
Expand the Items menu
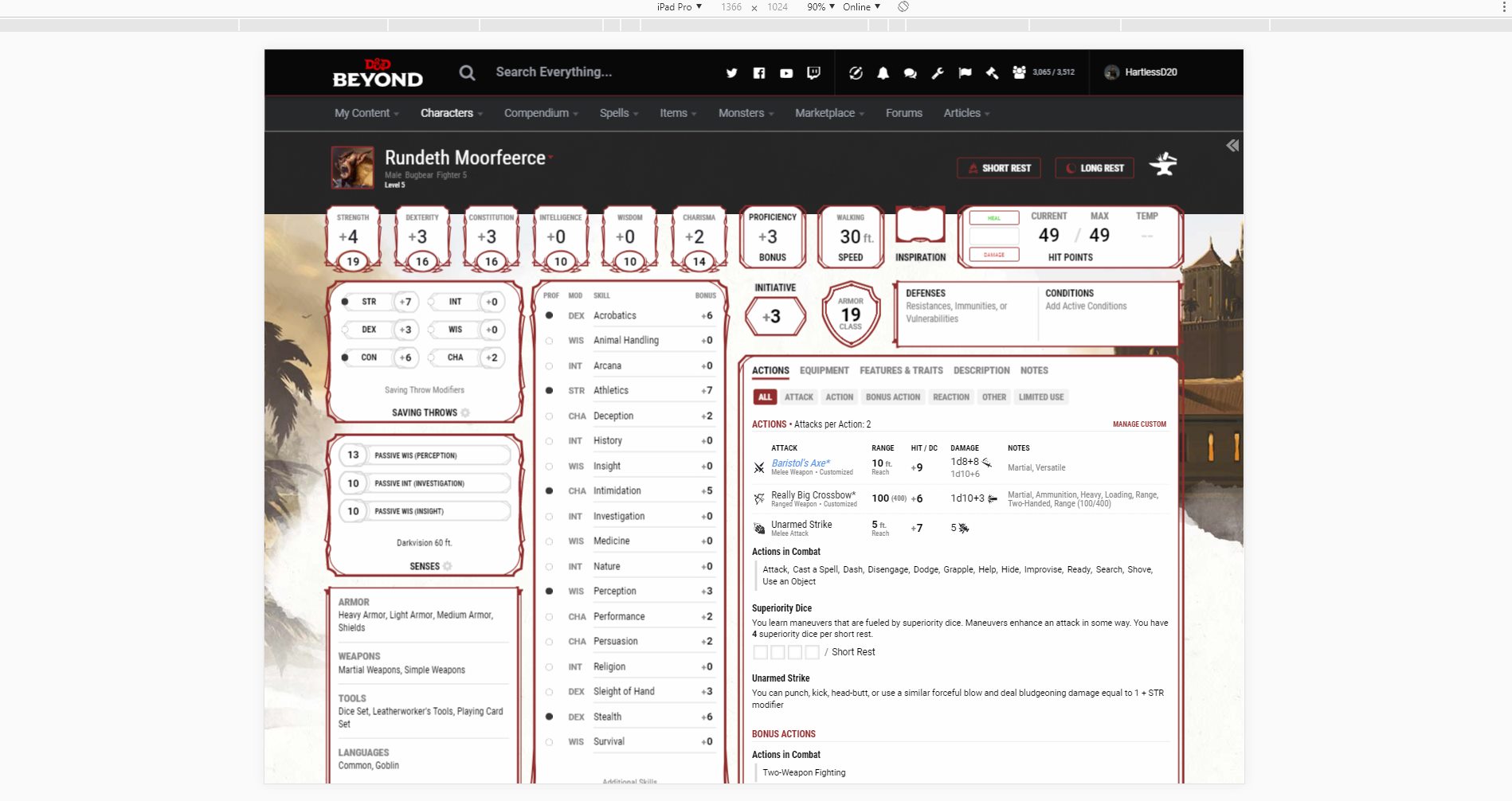[x=678, y=113]
